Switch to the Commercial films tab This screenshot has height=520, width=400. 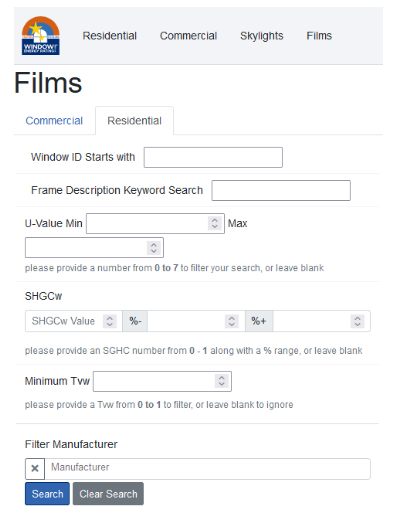[x=54, y=121]
